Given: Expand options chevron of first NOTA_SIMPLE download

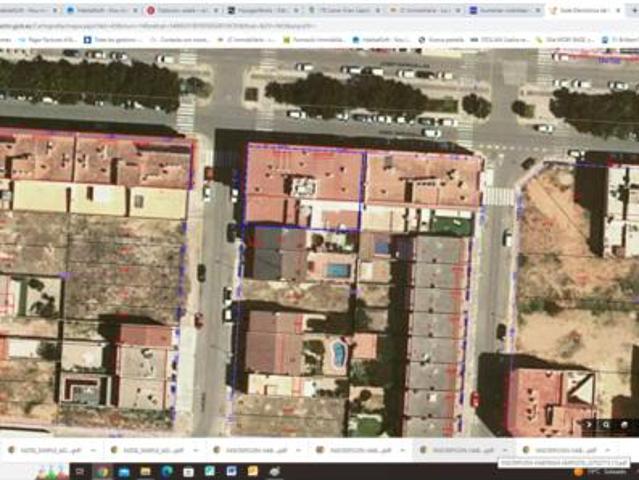Looking at the screenshot, I should coord(93,450).
